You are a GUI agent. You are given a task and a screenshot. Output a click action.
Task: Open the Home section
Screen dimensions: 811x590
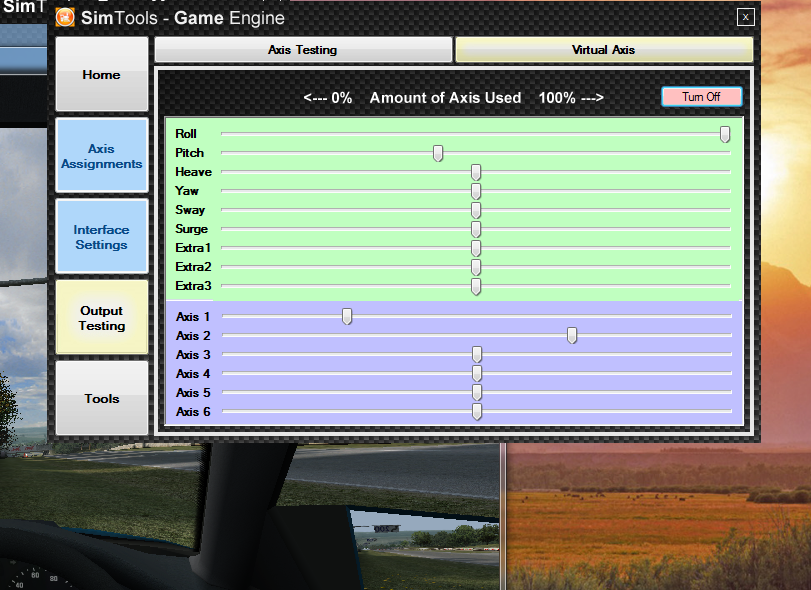102,74
